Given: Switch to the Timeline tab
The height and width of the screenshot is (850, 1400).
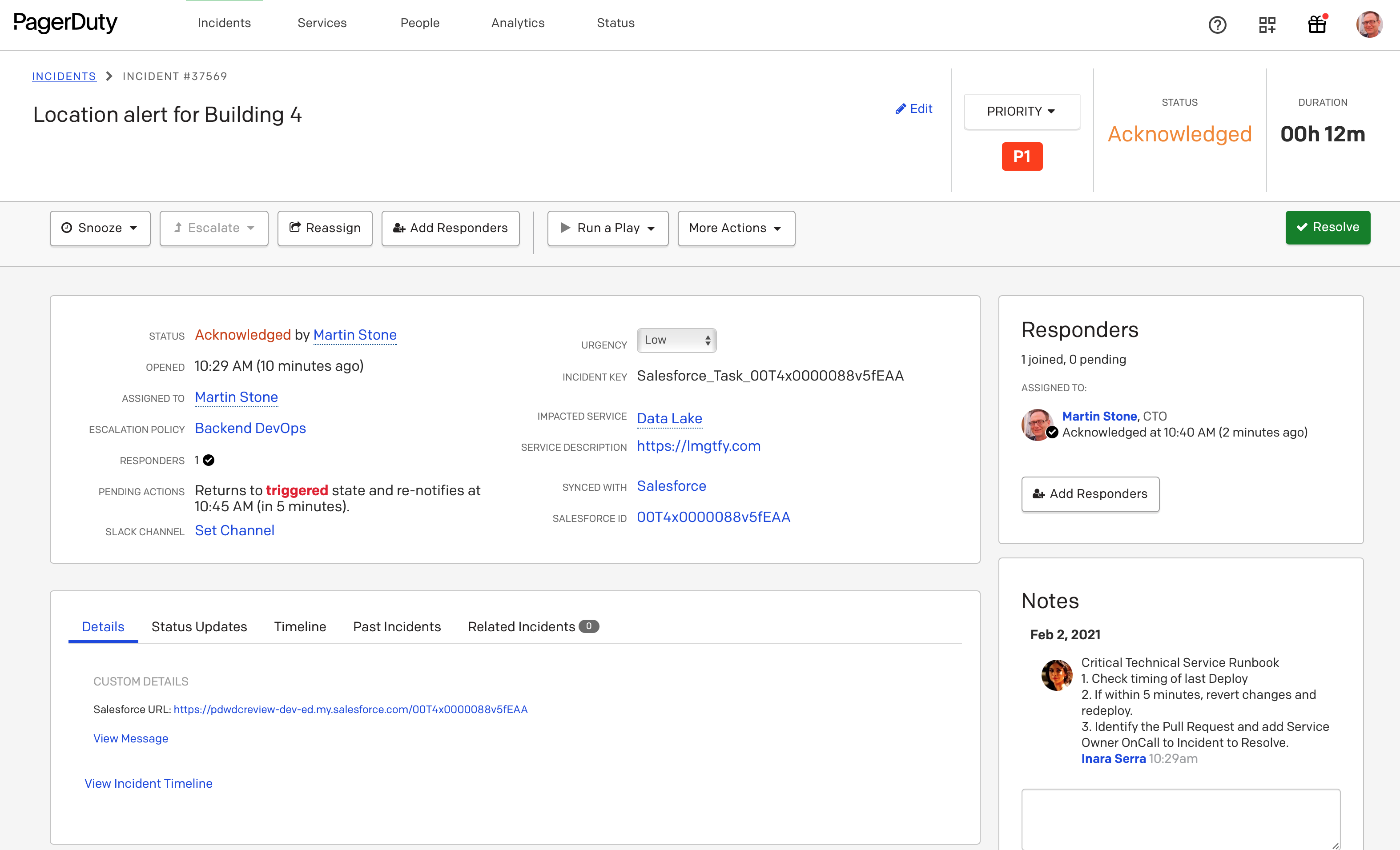Looking at the screenshot, I should point(301,627).
